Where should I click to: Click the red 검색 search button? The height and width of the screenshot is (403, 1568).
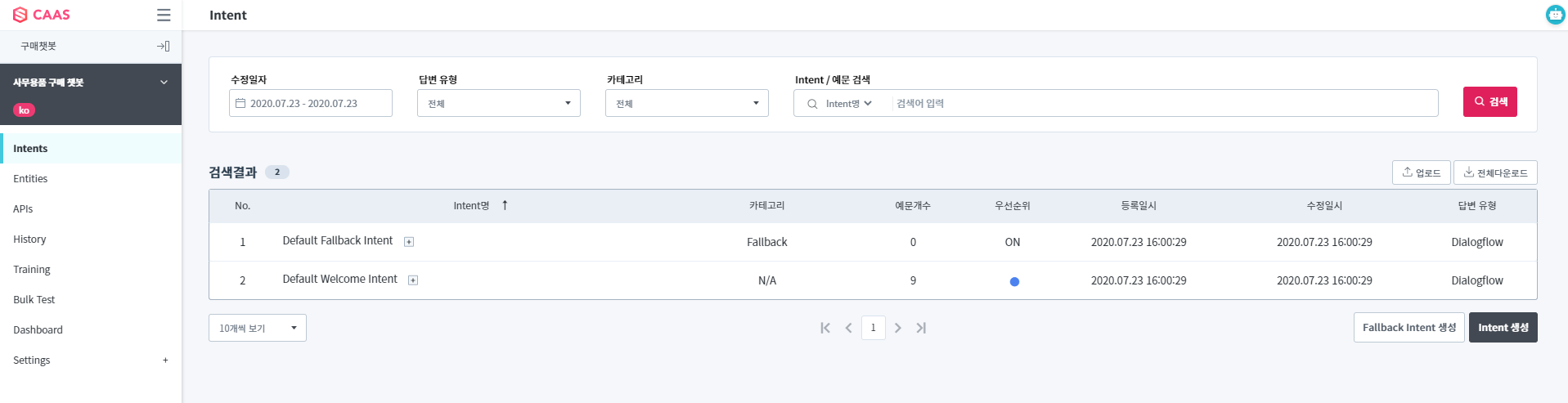pyautogui.click(x=1489, y=102)
